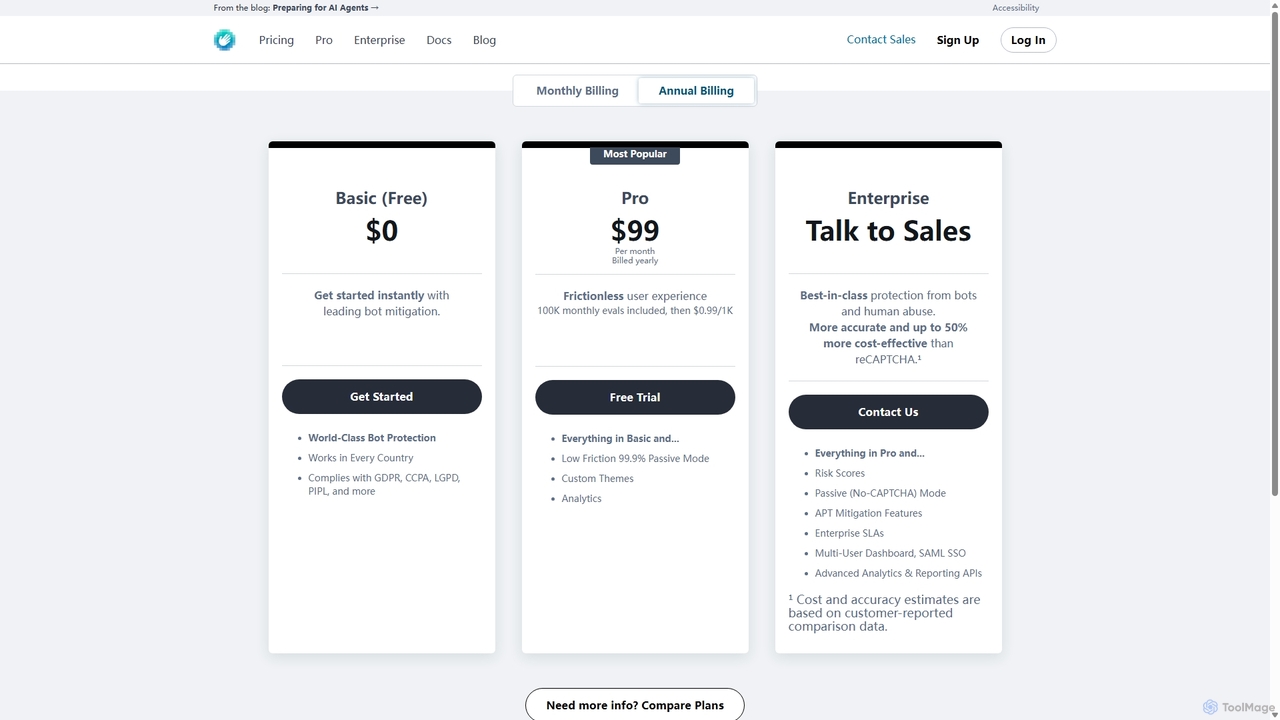This screenshot has height=720, width=1280.
Task: Click Low Friction 99.9% Passive Mode
Action: click(x=635, y=459)
